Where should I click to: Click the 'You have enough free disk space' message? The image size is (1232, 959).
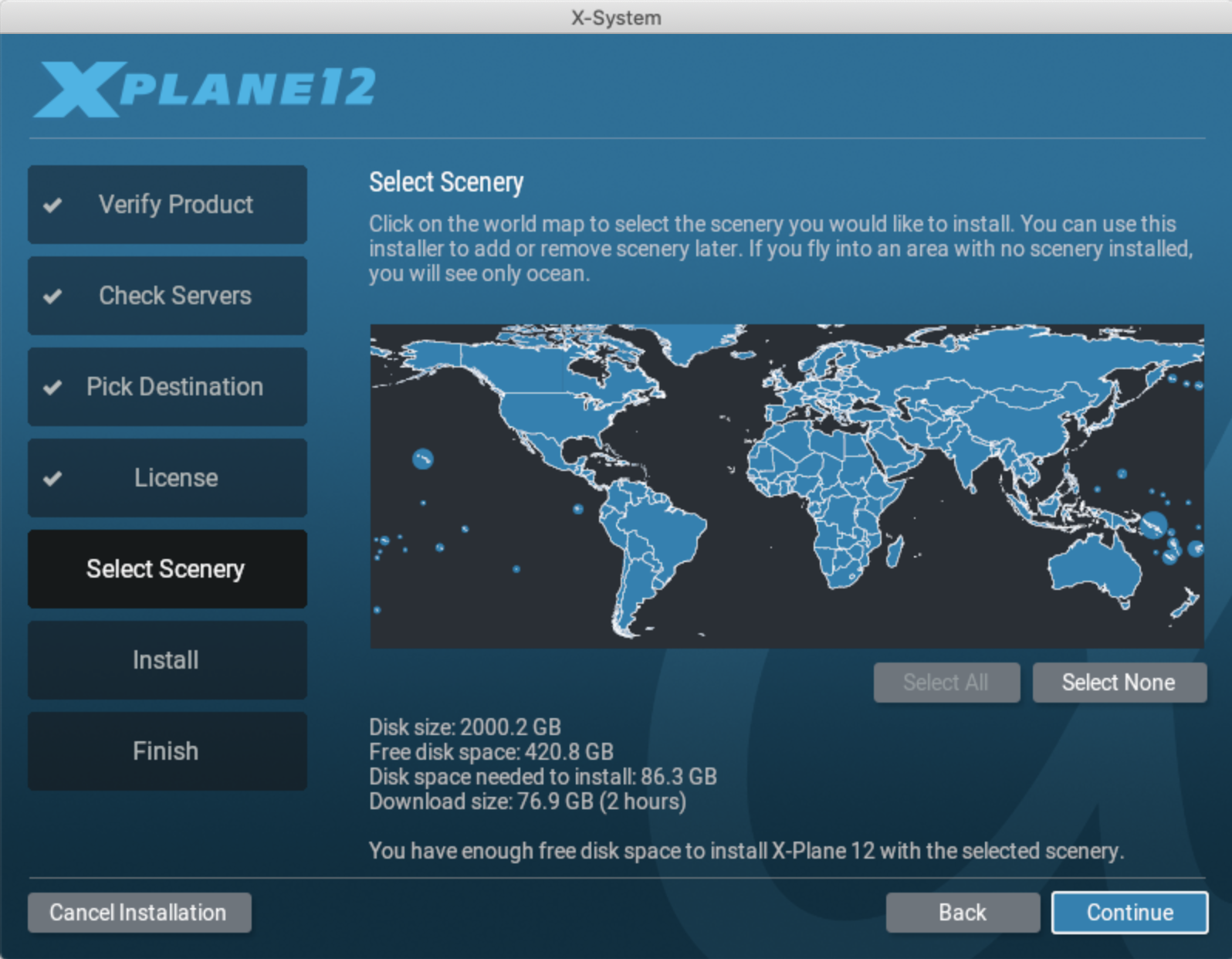(746, 851)
